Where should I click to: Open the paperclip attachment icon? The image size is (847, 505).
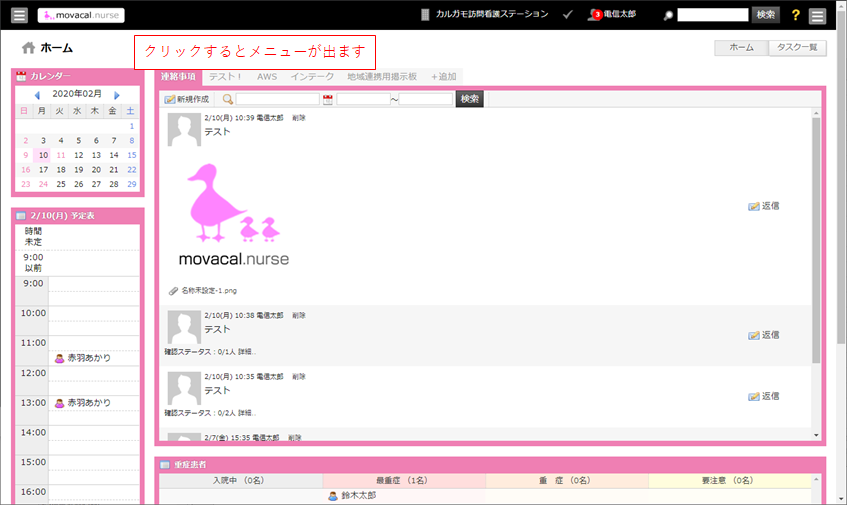(173, 291)
